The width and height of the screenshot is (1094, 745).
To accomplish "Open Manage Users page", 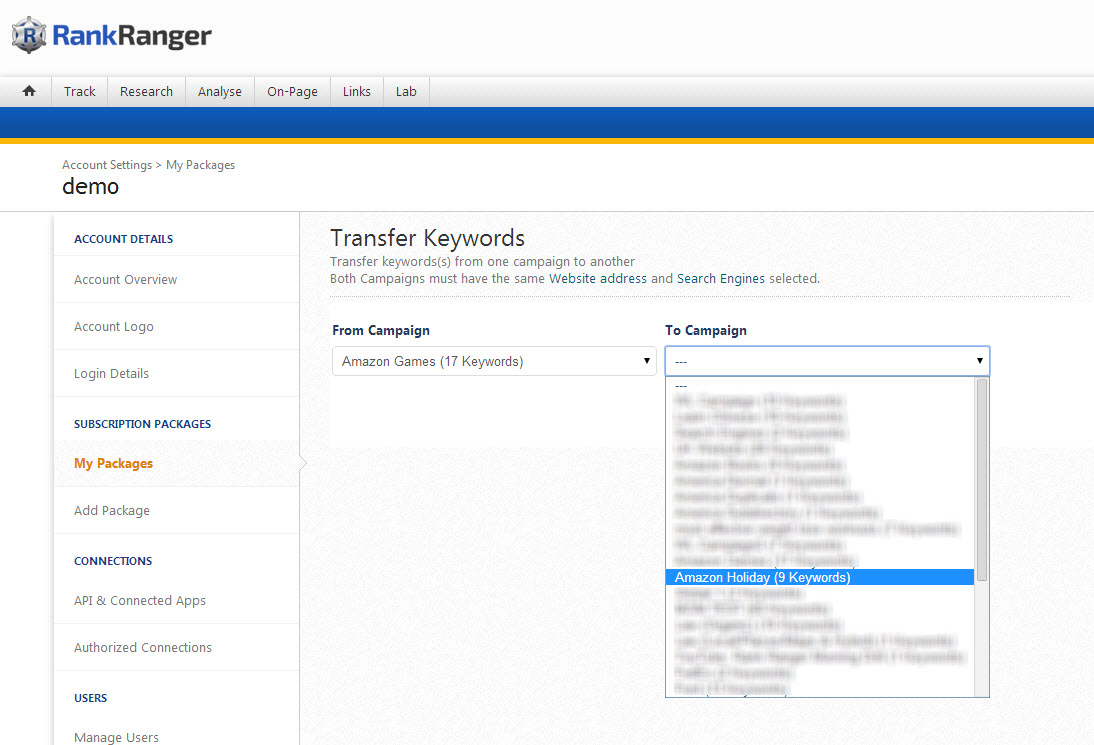I will 117,737.
